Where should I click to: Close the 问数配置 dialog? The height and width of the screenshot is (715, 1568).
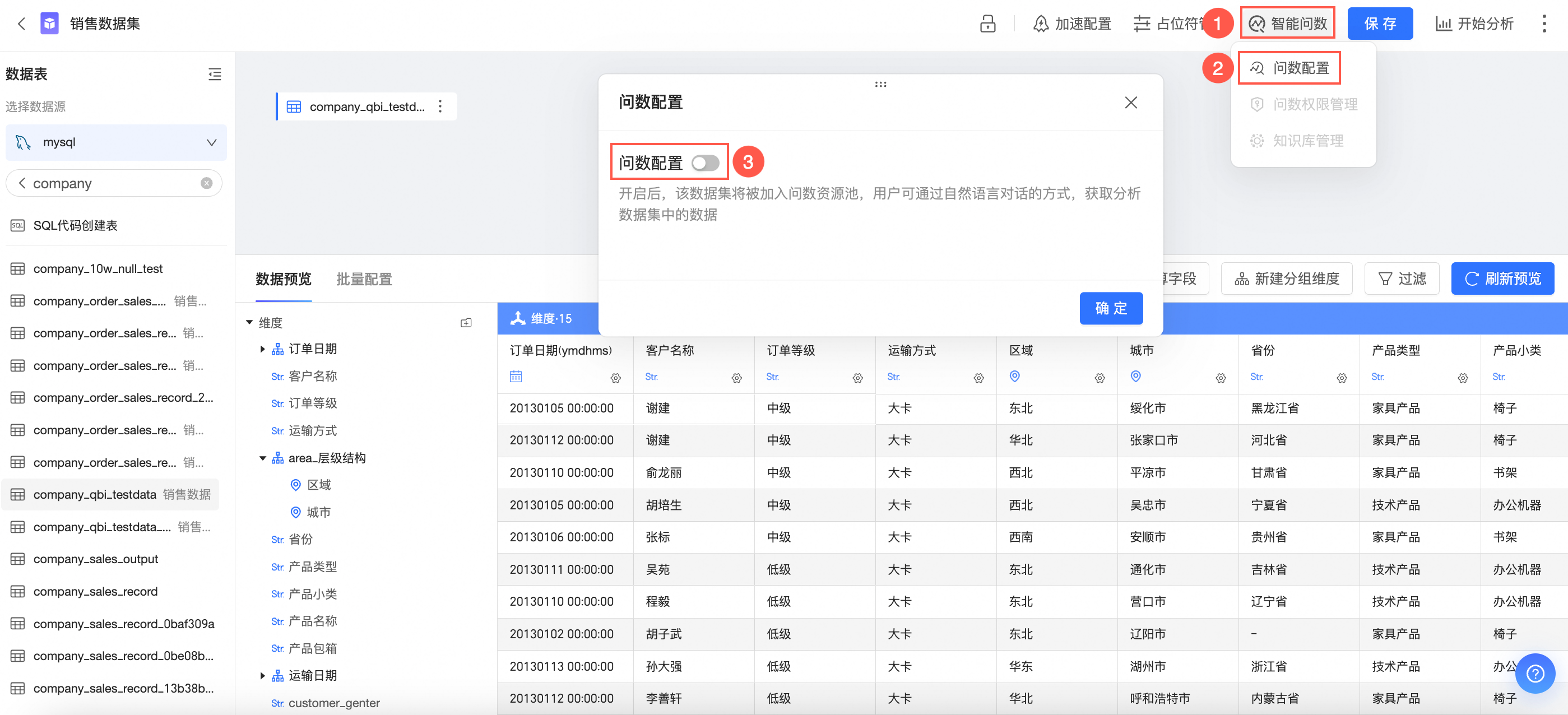click(1130, 102)
